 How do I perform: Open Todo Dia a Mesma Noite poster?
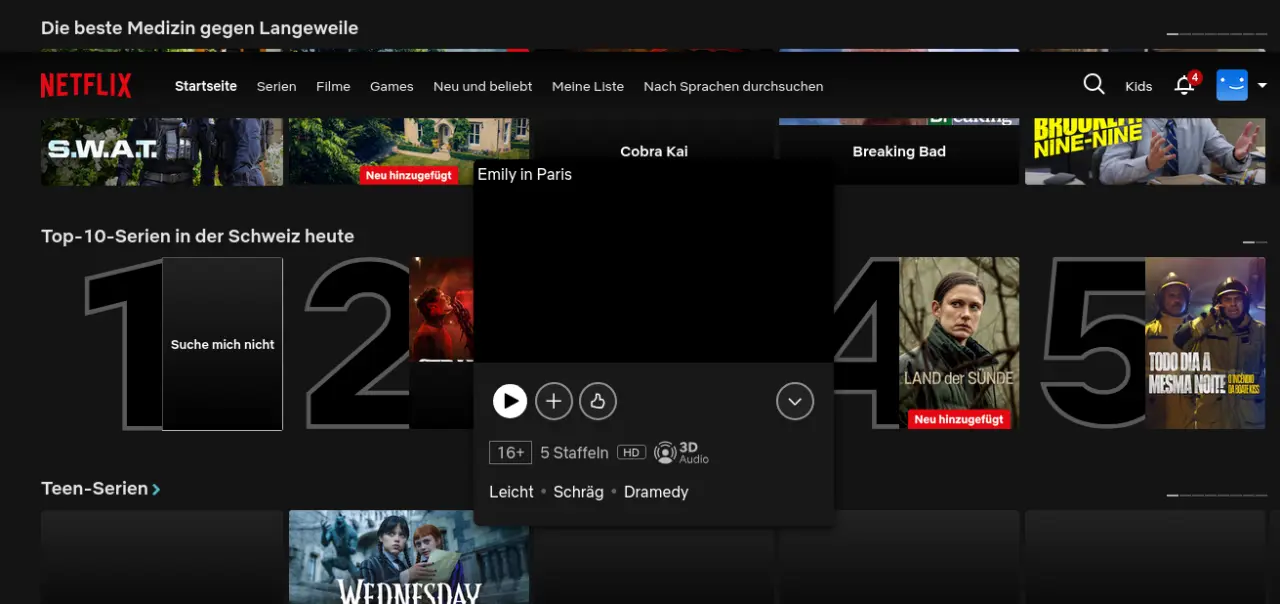[1205, 343]
